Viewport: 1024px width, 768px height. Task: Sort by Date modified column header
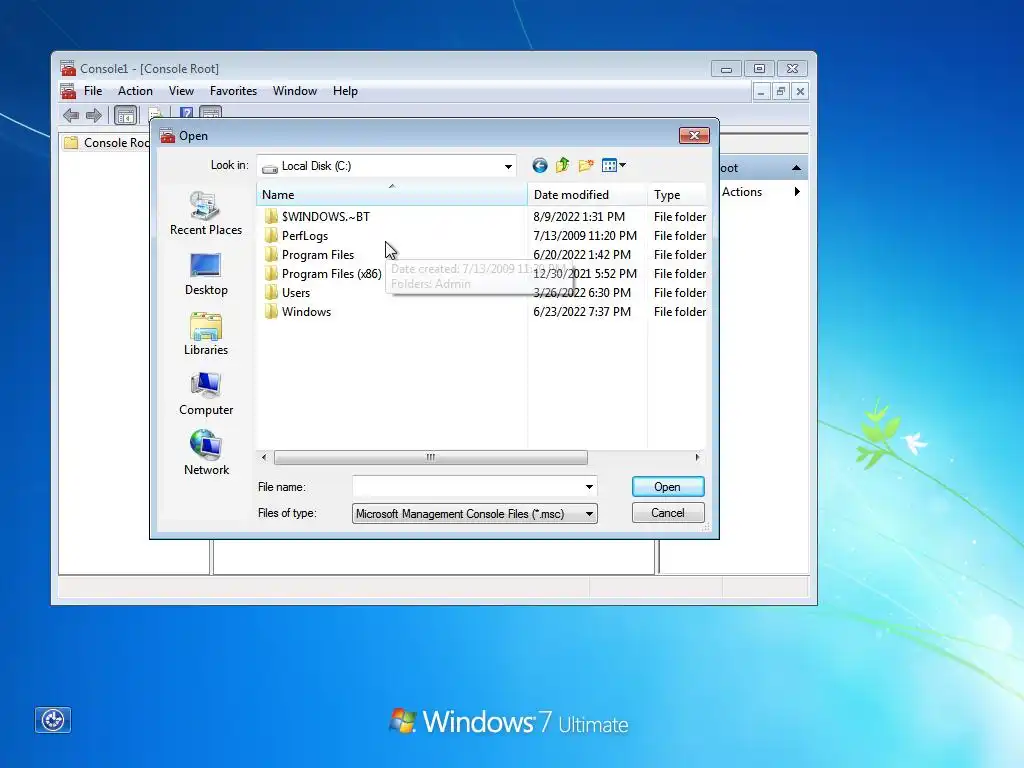coord(587,195)
